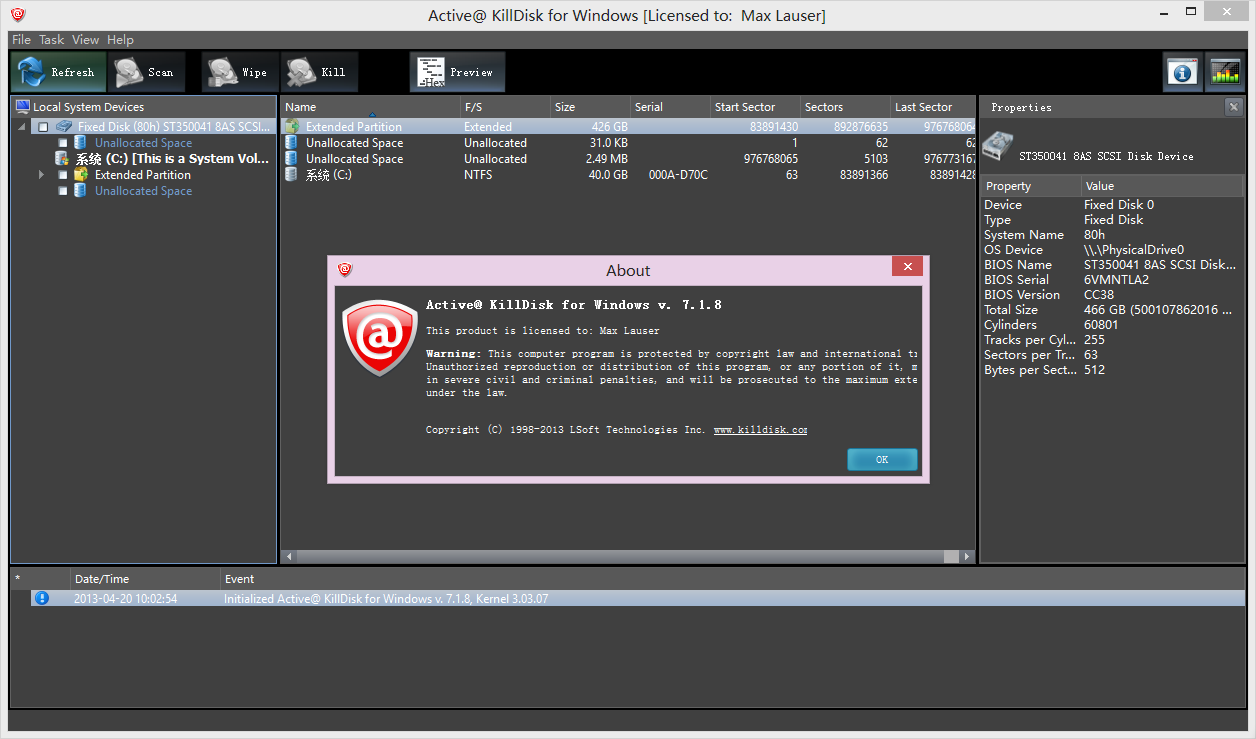Click the red shield logo in About dialog
The width and height of the screenshot is (1256, 739).
click(379, 336)
